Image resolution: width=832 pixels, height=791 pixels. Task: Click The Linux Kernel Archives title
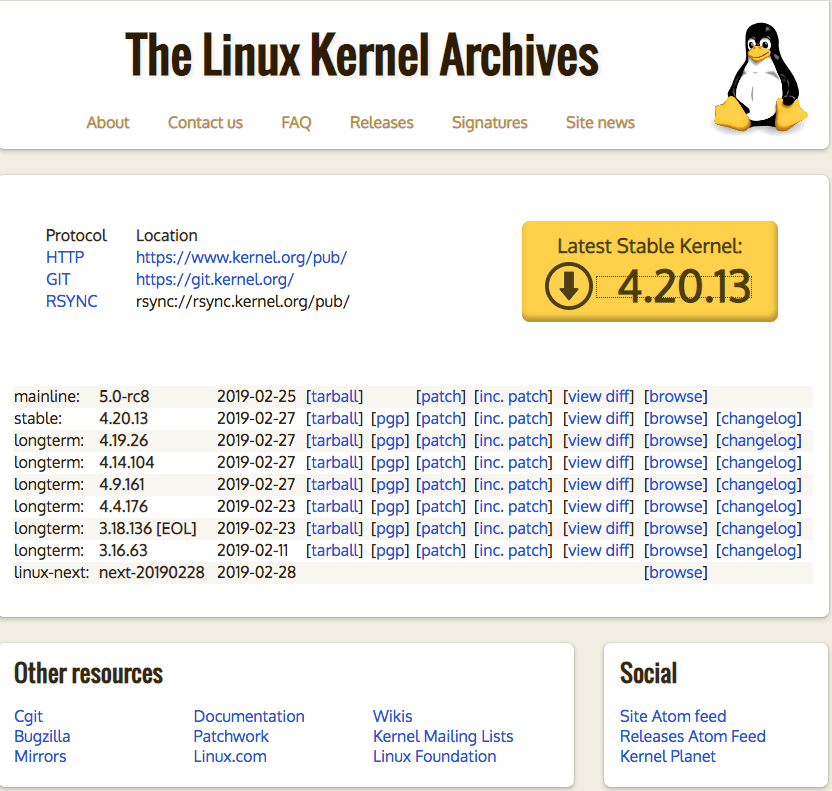362,55
